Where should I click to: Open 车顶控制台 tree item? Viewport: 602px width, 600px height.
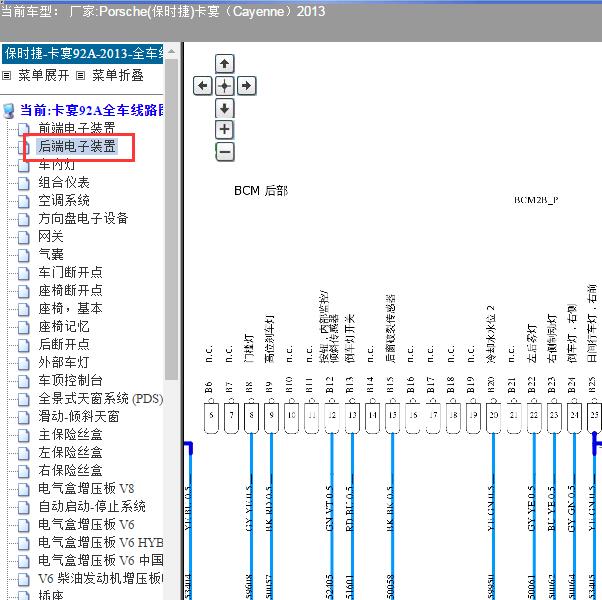pyautogui.click(x=70, y=380)
